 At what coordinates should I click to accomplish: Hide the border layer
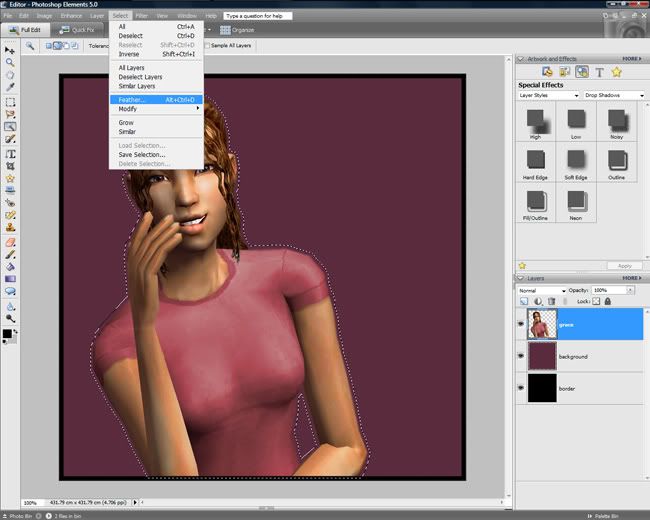(521, 388)
